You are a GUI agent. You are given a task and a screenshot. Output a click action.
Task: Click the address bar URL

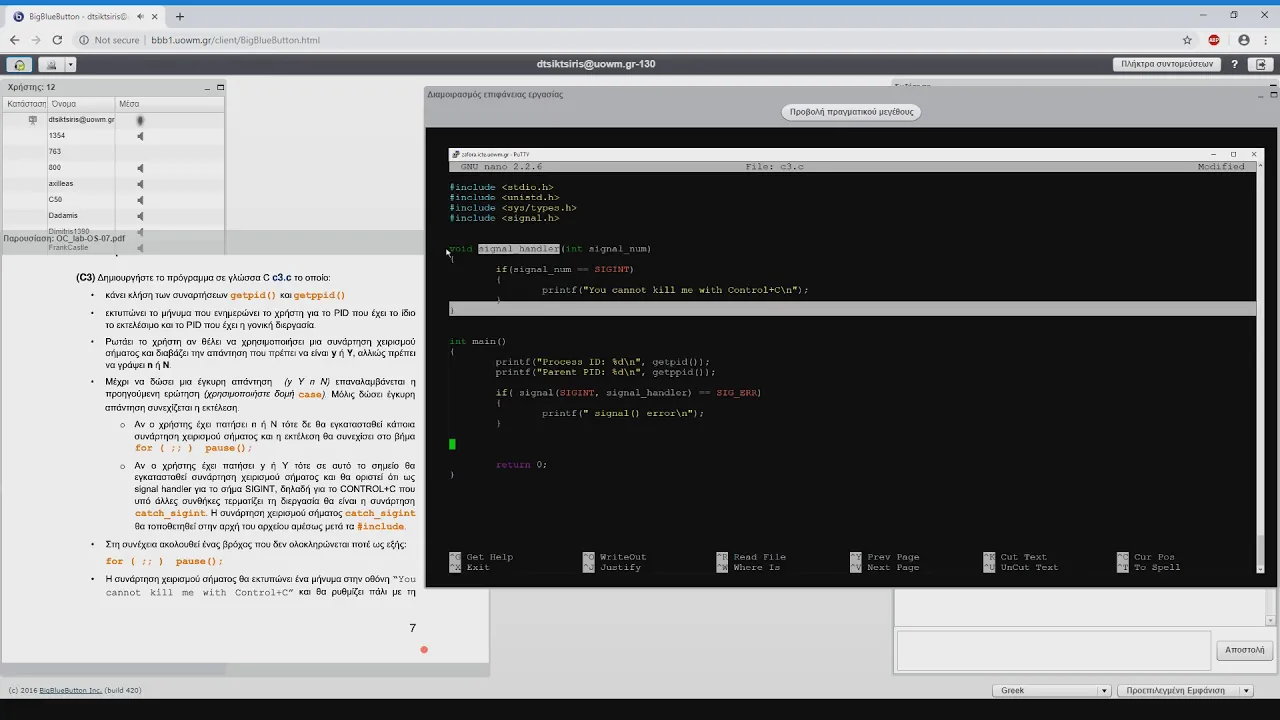pos(235,40)
